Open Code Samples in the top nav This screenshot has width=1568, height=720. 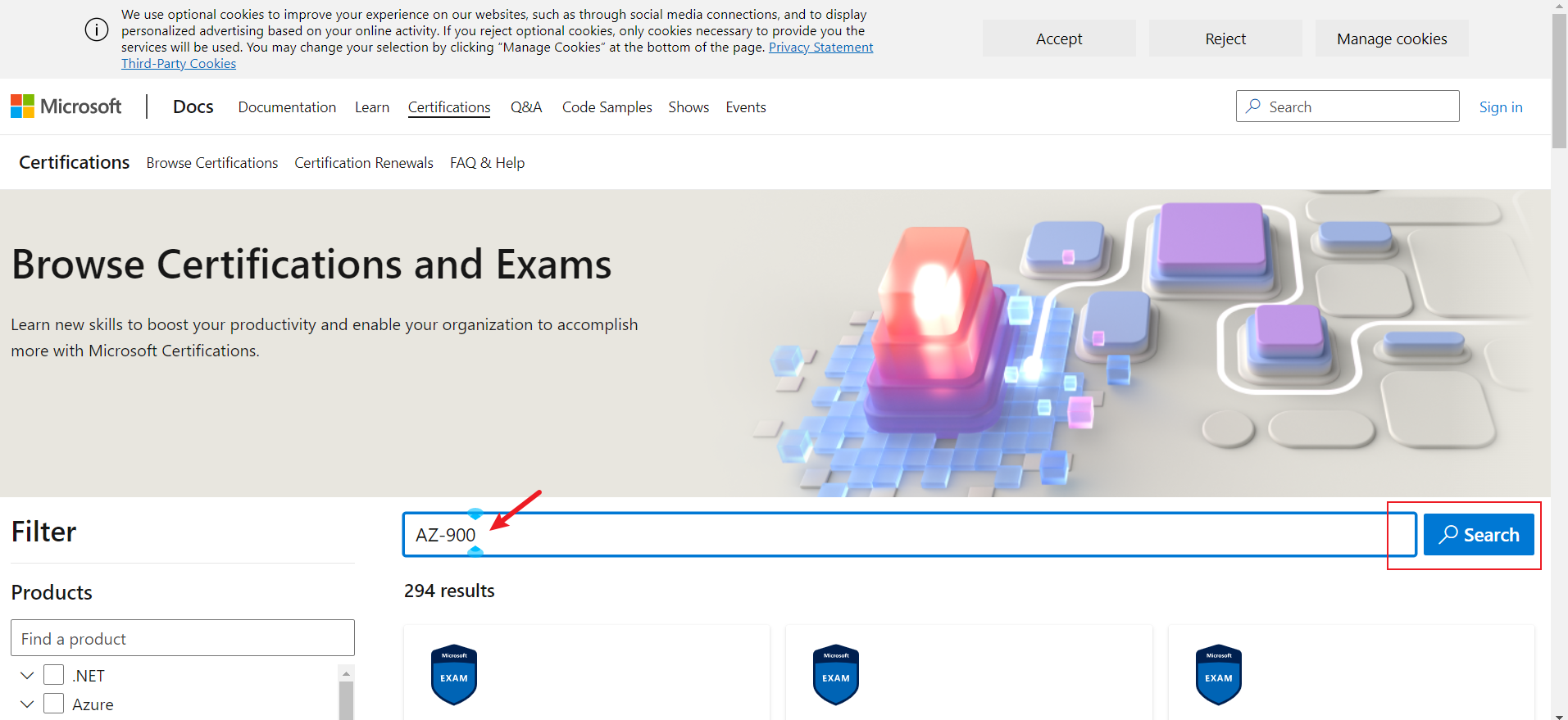[607, 107]
